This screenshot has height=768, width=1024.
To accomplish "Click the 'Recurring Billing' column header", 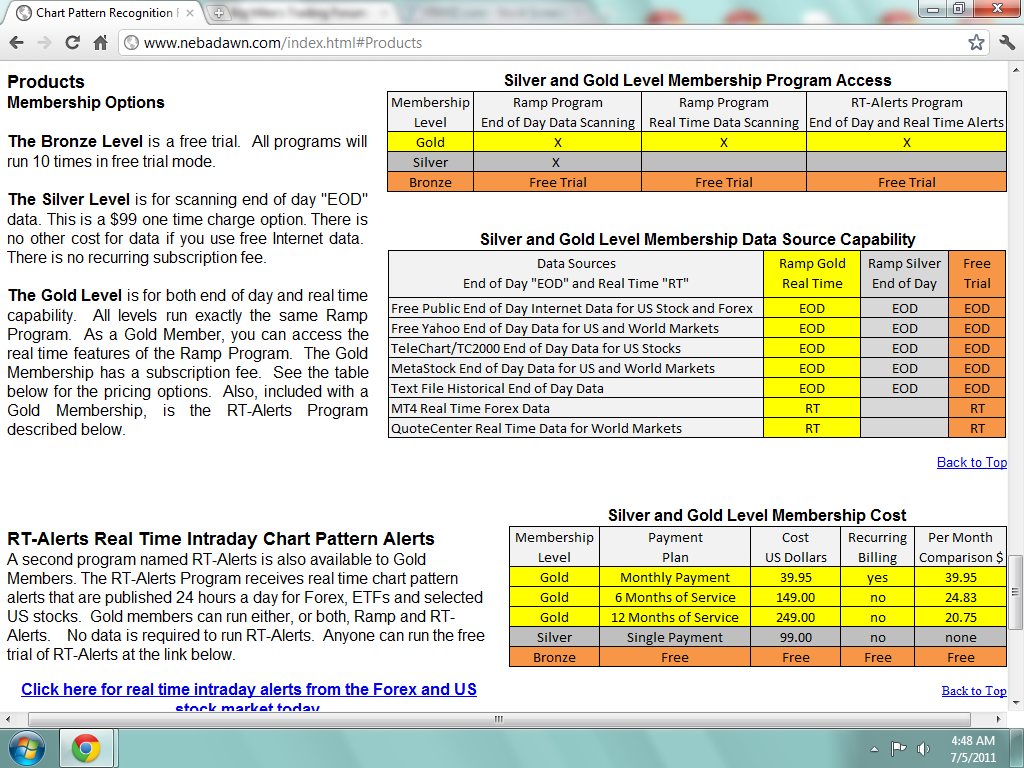I will 877,547.
